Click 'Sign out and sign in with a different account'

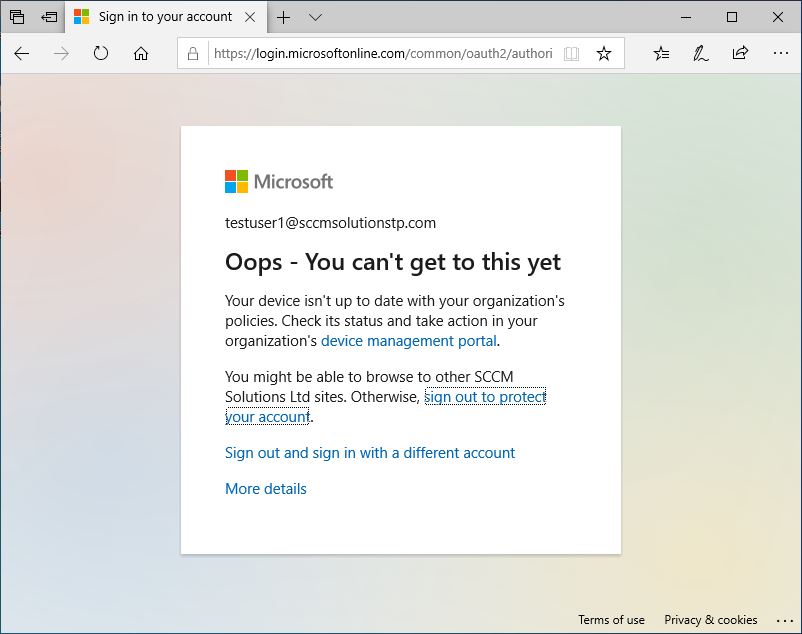369,453
